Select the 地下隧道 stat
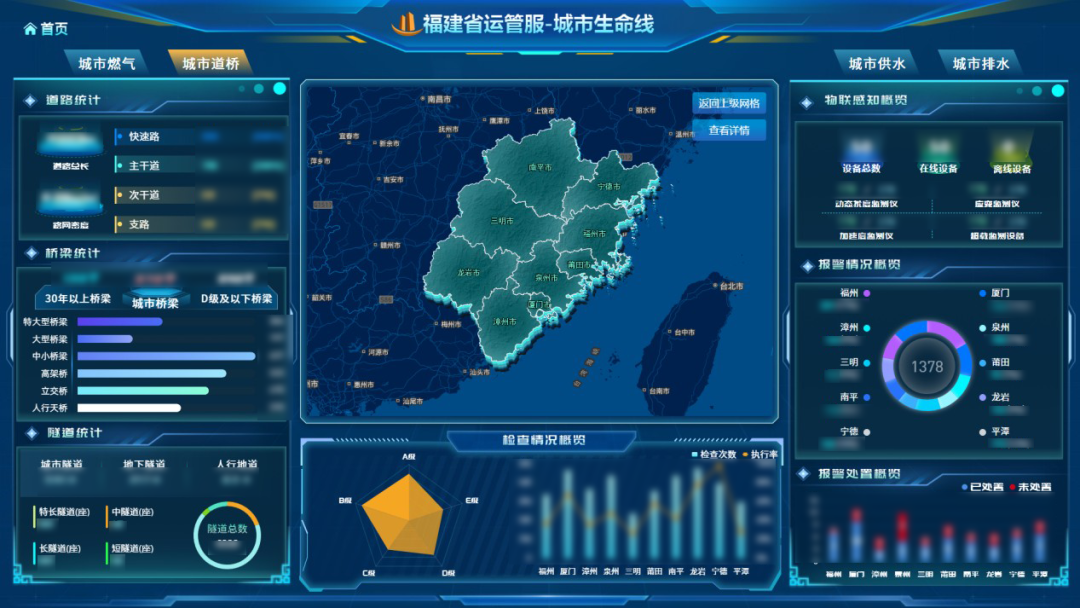The image size is (1080, 608). [144, 470]
